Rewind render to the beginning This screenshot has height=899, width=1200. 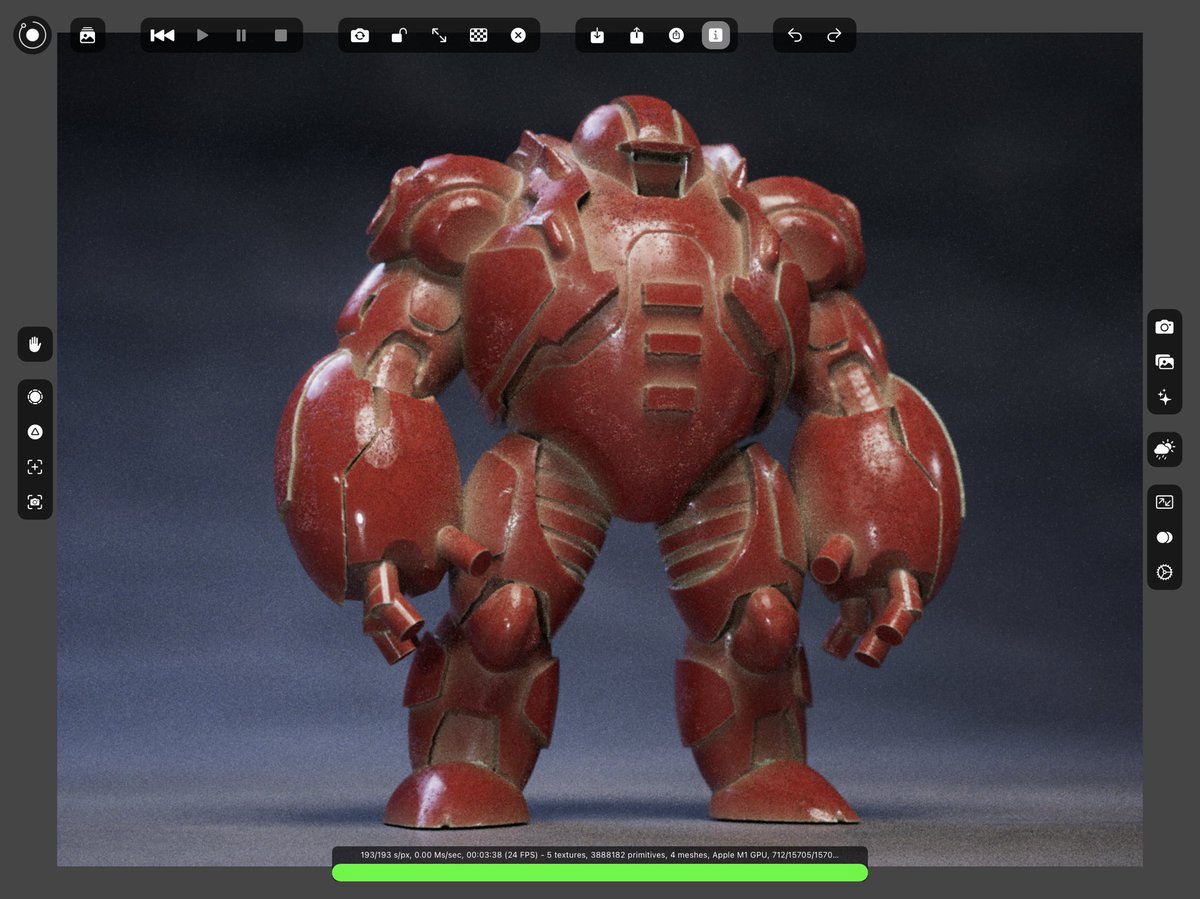coord(162,35)
